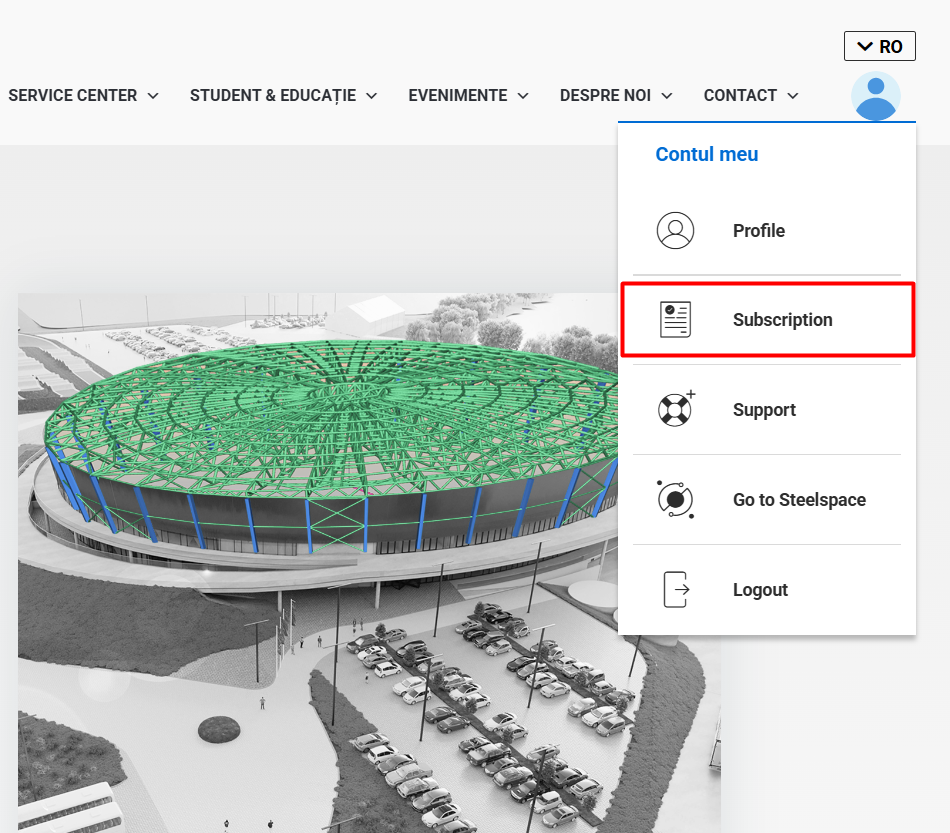Open the Evenimente menu item
Image resolution: width=950 pixels, height=833 pixels.
point(458,96)
